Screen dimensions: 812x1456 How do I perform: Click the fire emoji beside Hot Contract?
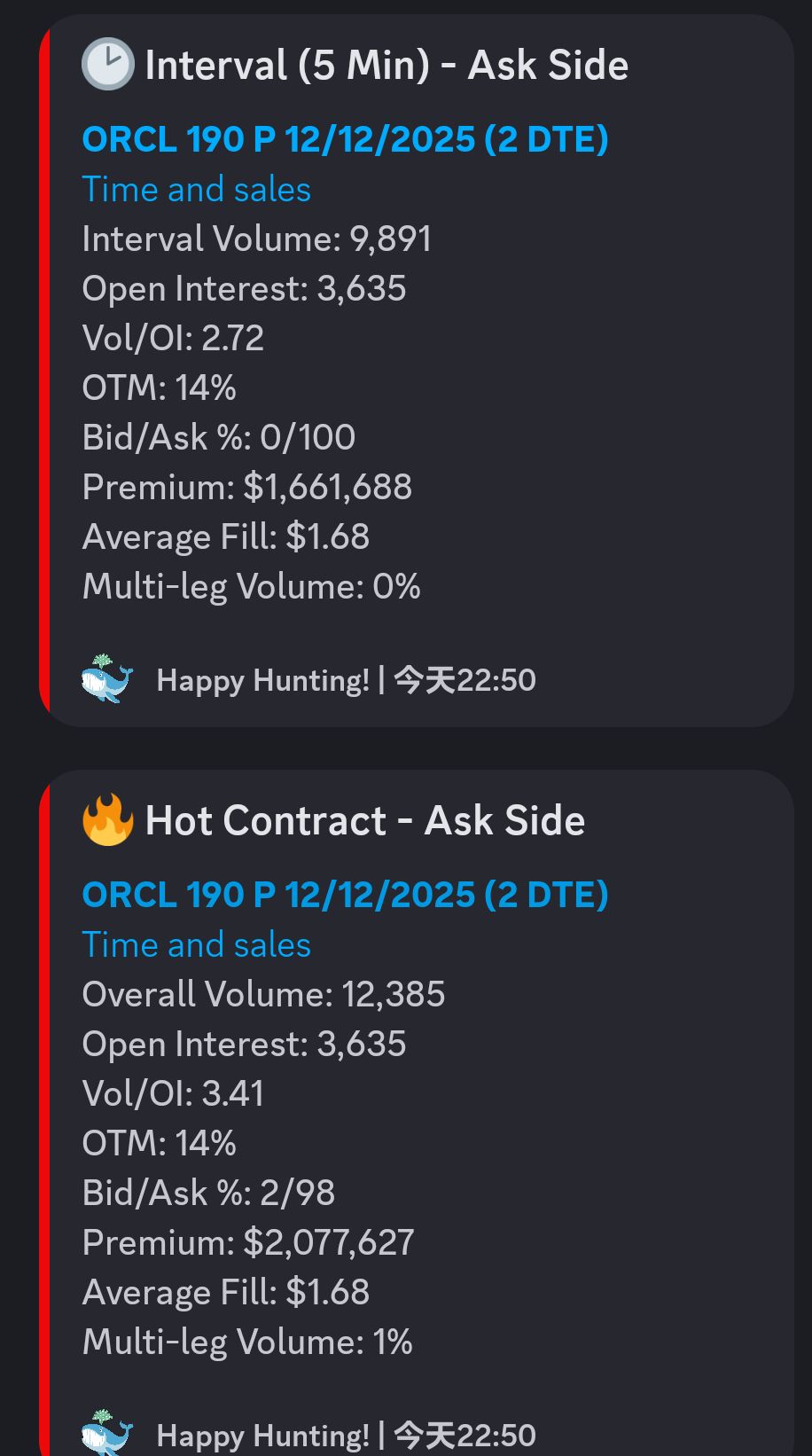click(x=107, y=820)
